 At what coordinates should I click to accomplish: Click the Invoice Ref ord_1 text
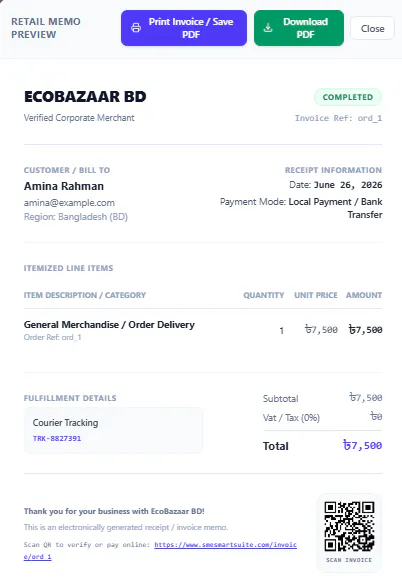(x=338, y=118)
